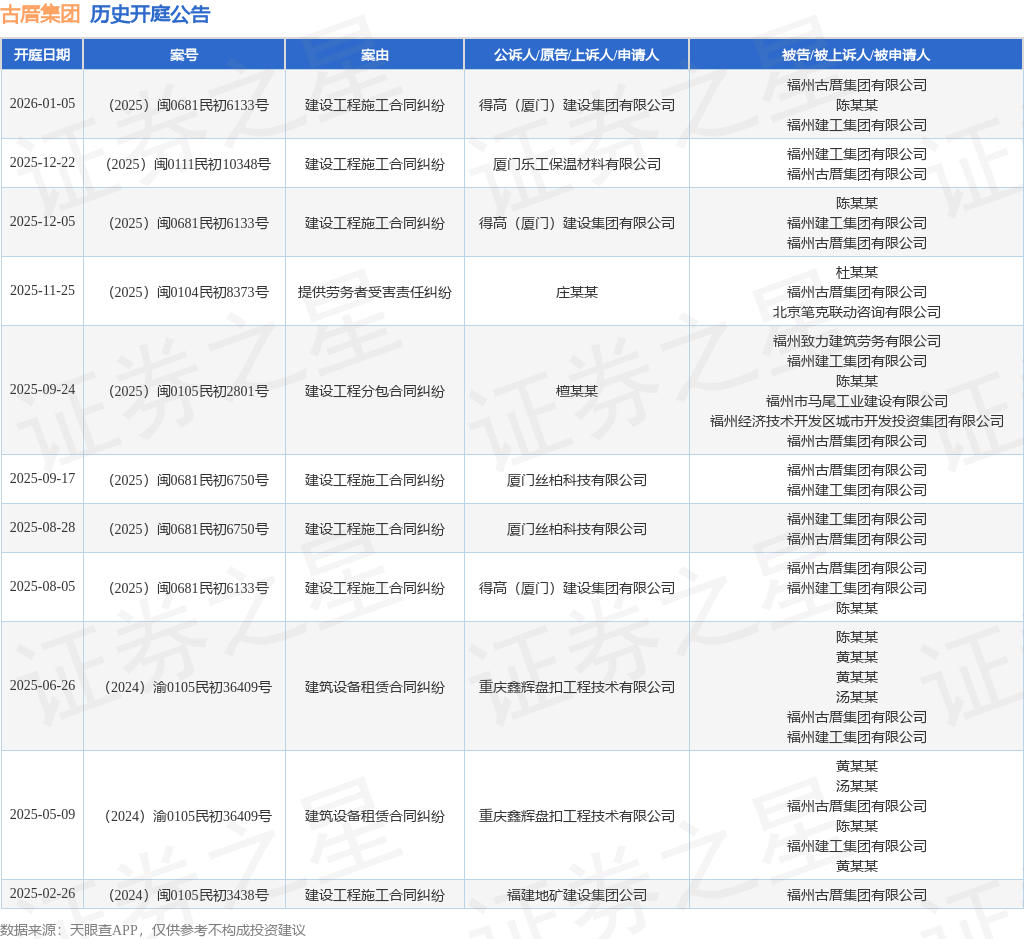The height and width of the screenshot is (939, 1024).
Task: Click plaintiff 福建地矿建设集团公司
Action: [x=577, y=895]
